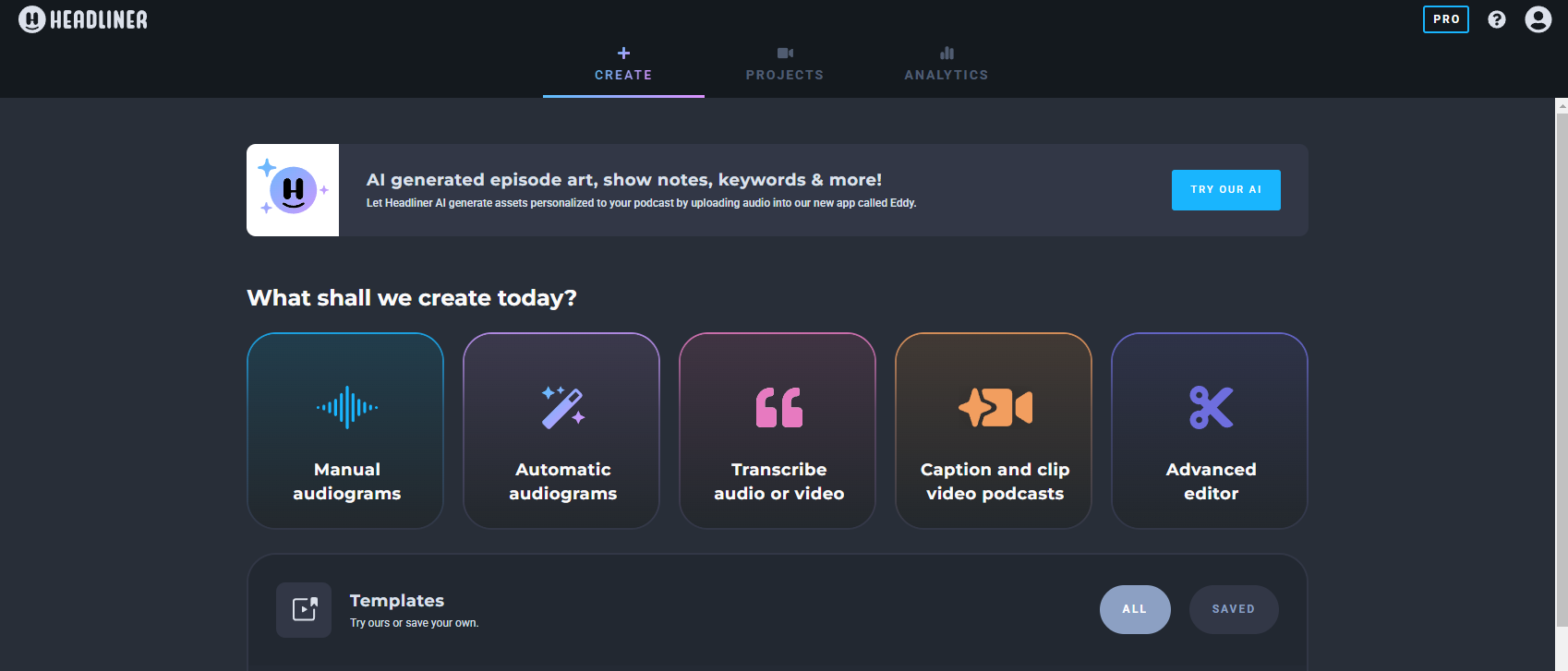Click the PRO badge button
The width and height of the screenshot is (1568, 671).
click(x=1446, y=19)
